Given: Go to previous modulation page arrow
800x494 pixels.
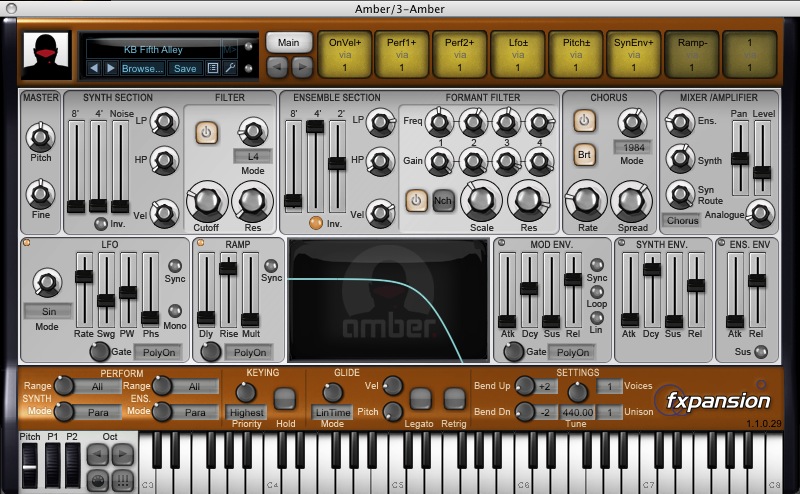Looking at the screenshot, I should coord(277,67).
